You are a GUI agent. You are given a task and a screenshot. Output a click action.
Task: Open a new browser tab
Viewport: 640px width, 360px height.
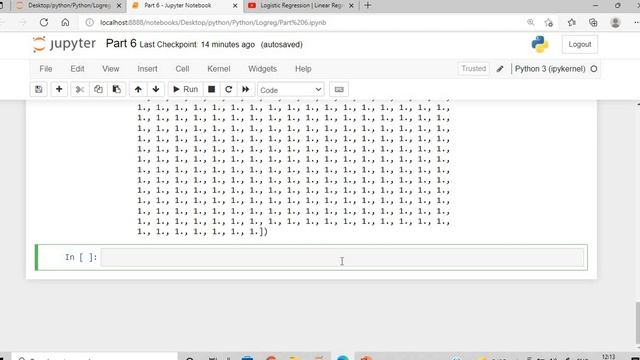tap(368, 5)
